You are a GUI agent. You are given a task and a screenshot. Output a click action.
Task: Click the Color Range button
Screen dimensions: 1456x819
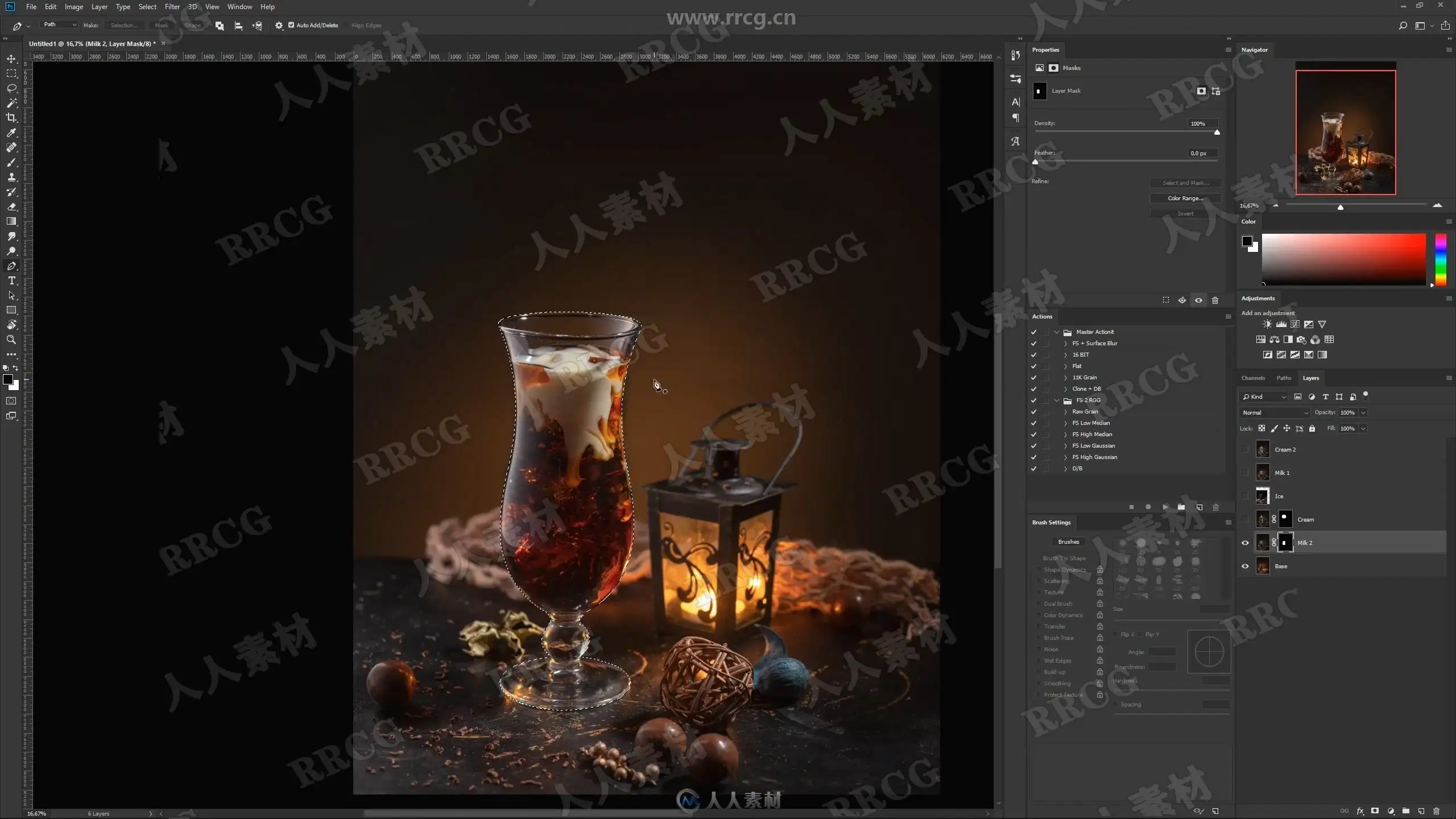(x=1185, y=198)
